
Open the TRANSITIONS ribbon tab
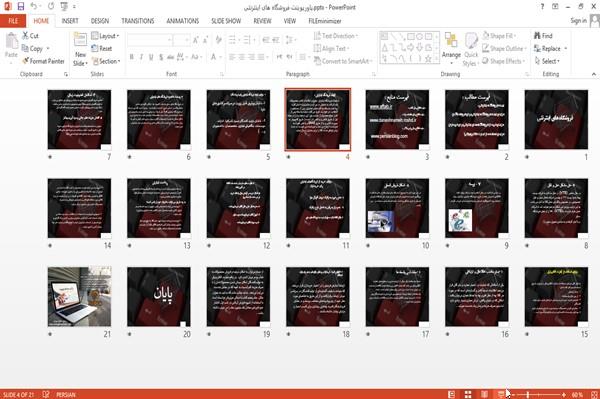click(138, 21)
